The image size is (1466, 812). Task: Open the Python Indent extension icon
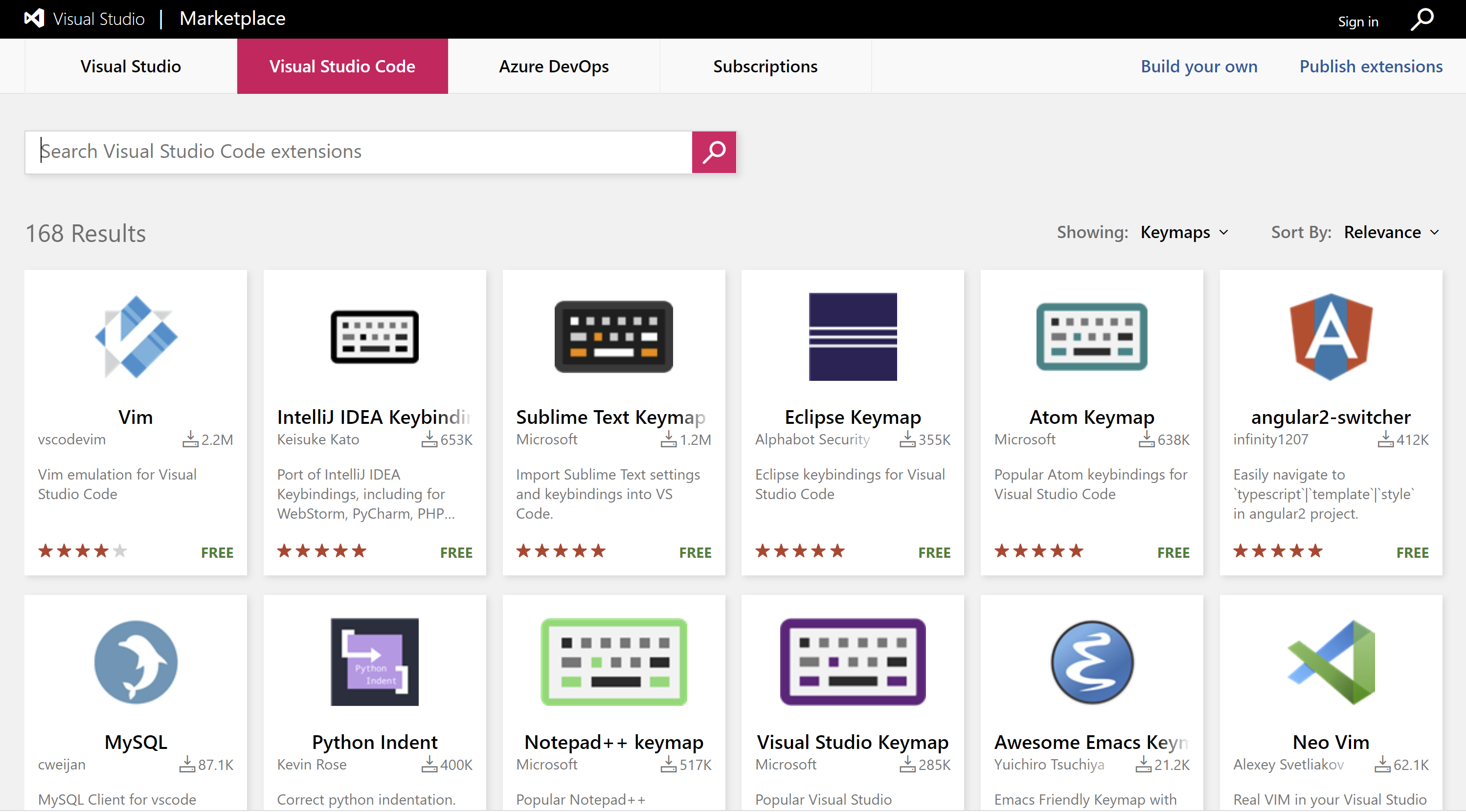pos(375,662)
